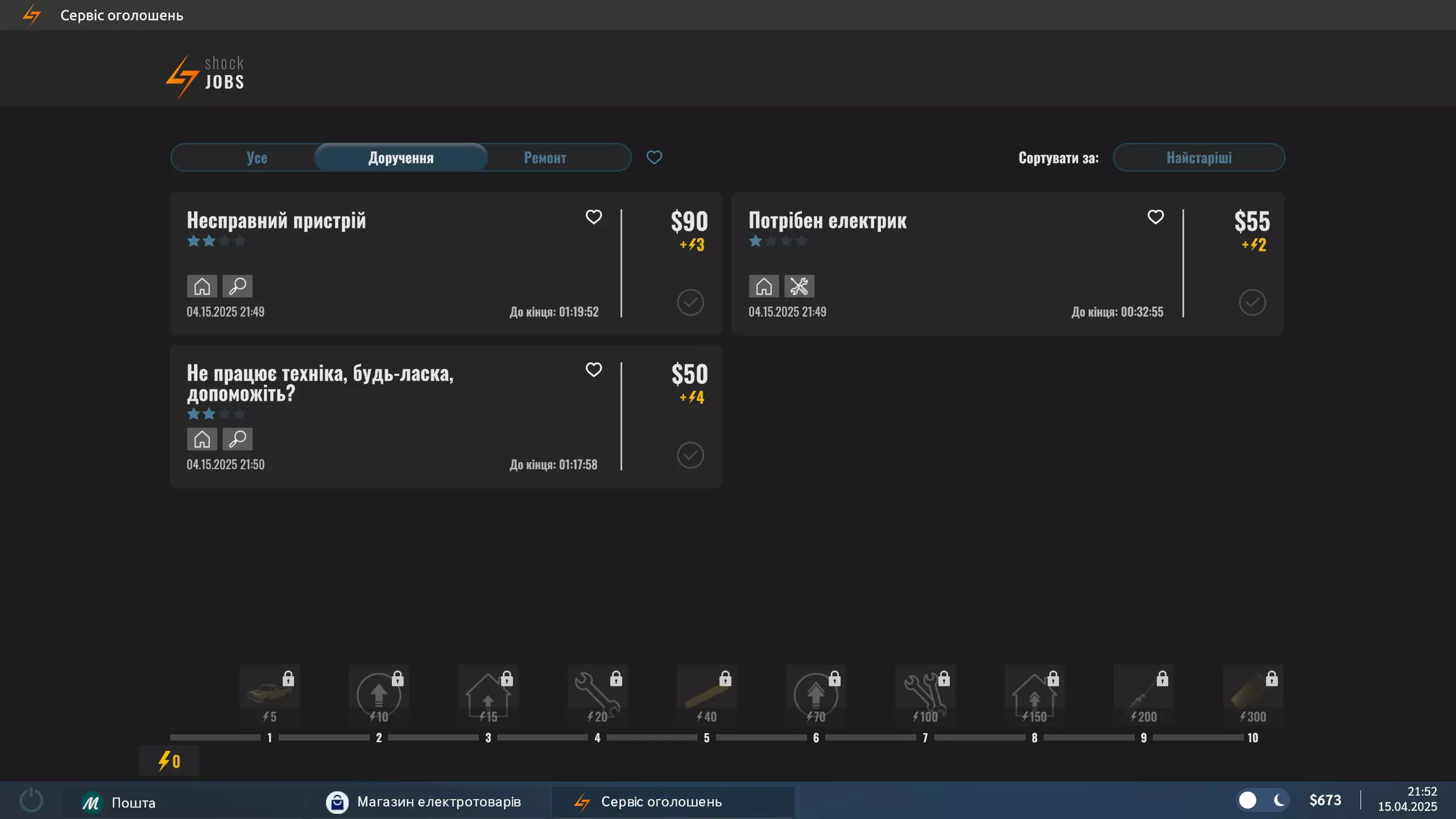Click the level progress bar segment before level 1
This screenshot has height=819, width=1456.
[x=215, y=737]
